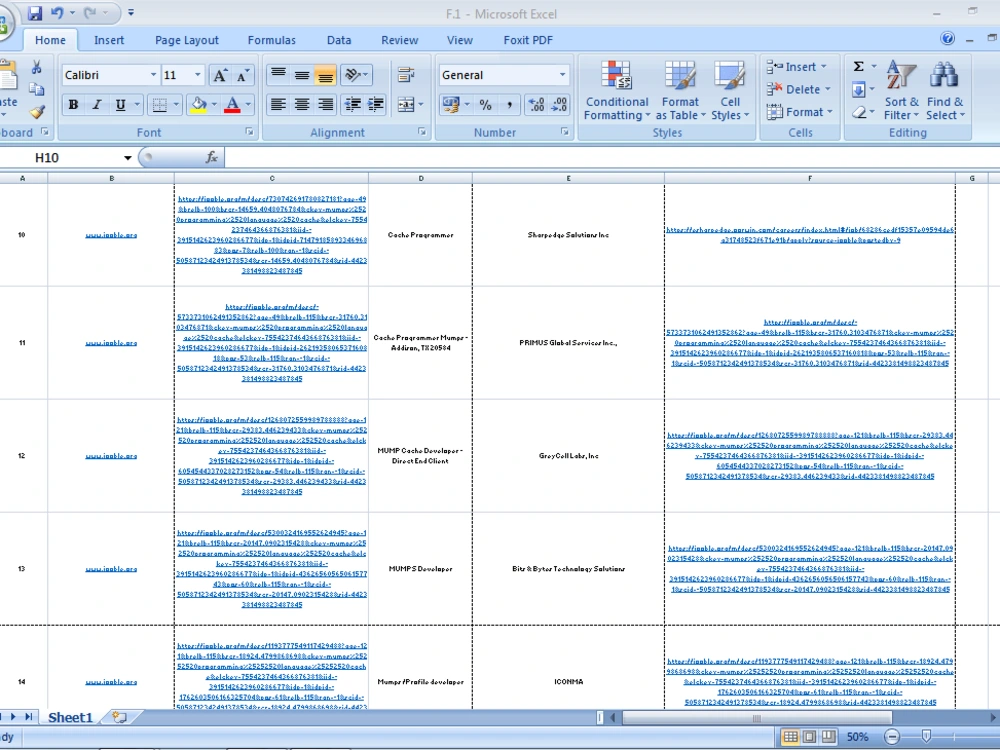Apply the red Font Color
This screenshot has height=750, width=1000.
click(x=233, y=105)
